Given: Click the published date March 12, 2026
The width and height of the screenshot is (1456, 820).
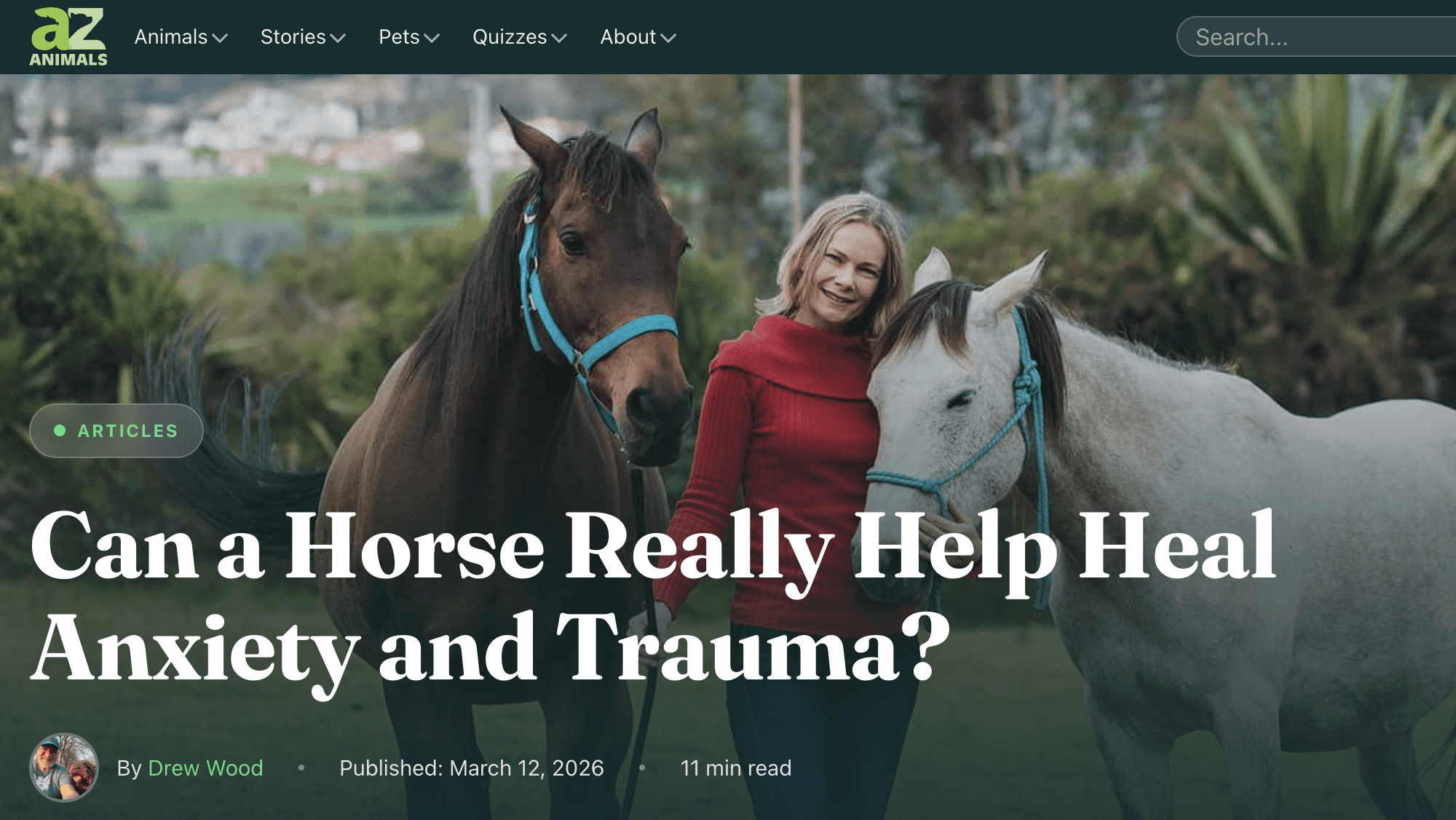Looking at the screenshot, I should (472, 768).
